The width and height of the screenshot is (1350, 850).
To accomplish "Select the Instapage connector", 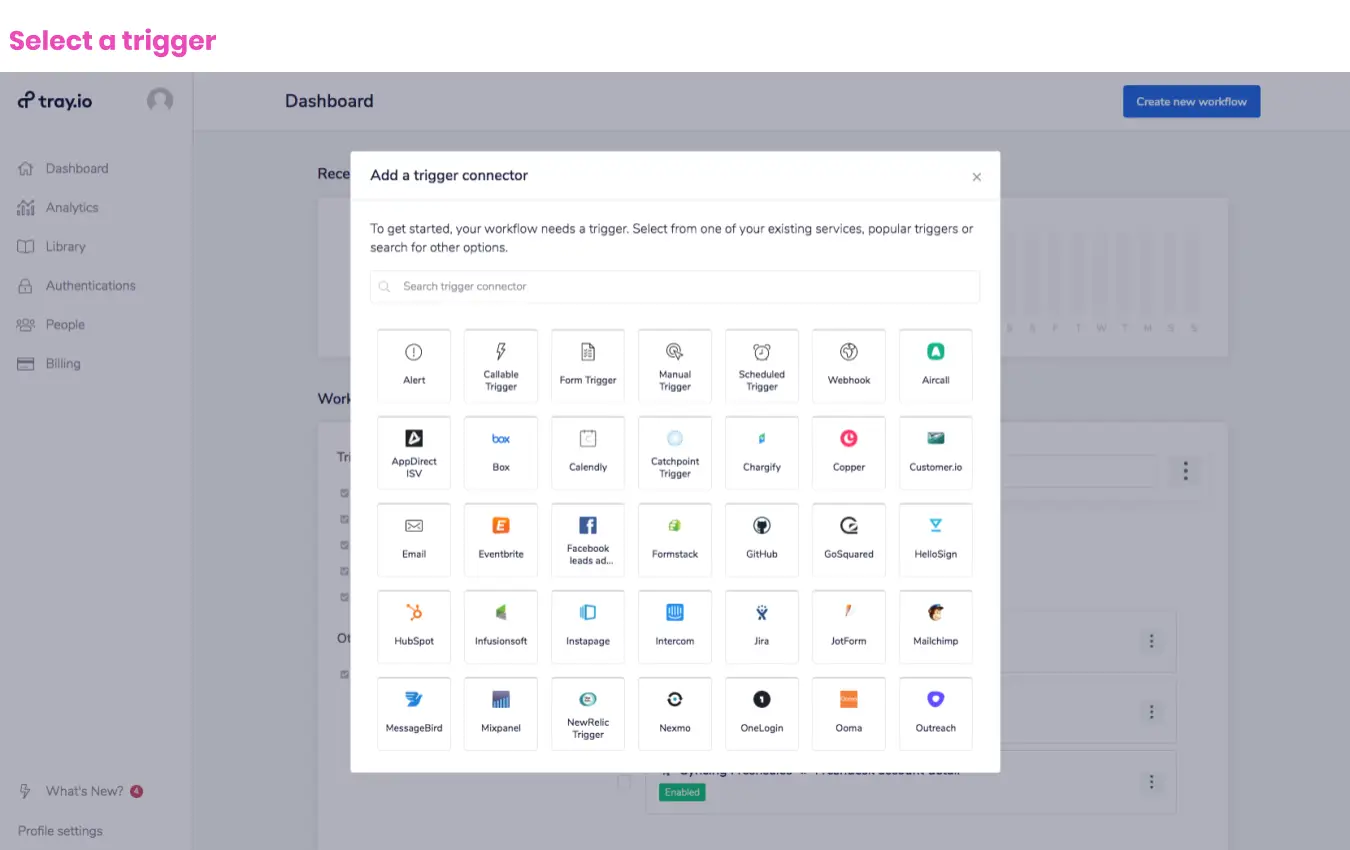I will 588,627.
